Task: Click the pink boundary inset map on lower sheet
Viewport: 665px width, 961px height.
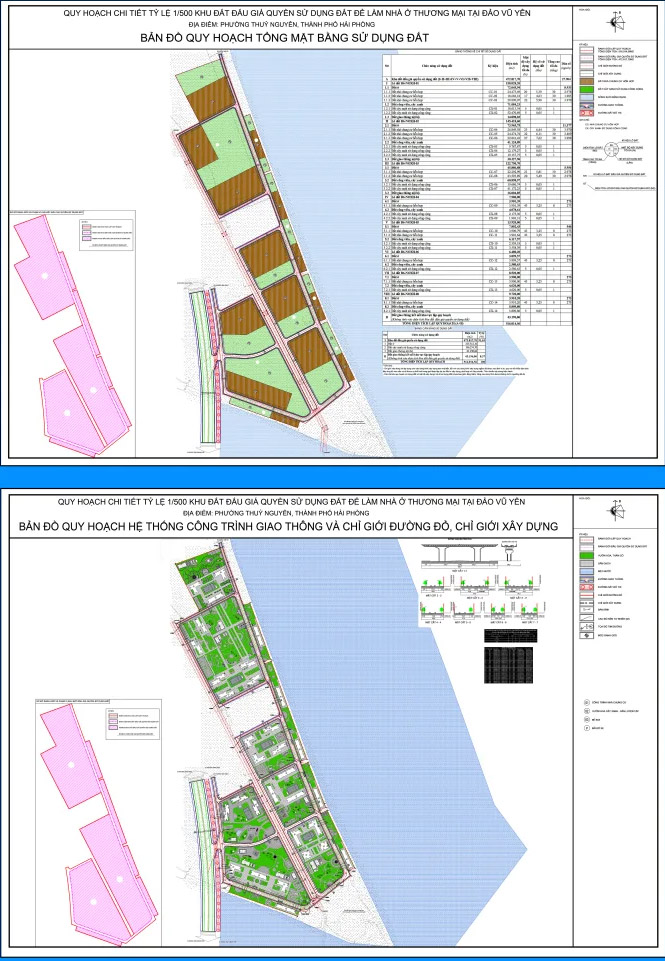Action: tap(97, 823)
